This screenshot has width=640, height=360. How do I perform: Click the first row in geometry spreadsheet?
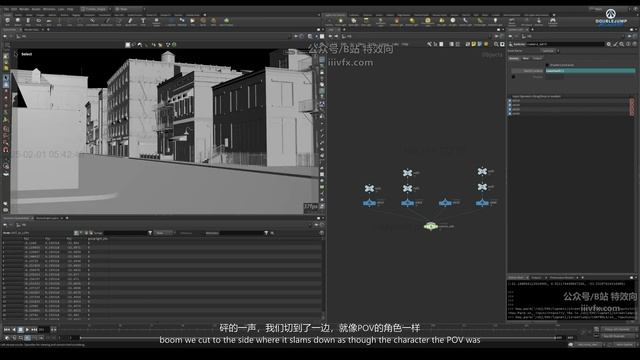coord(162,242)
